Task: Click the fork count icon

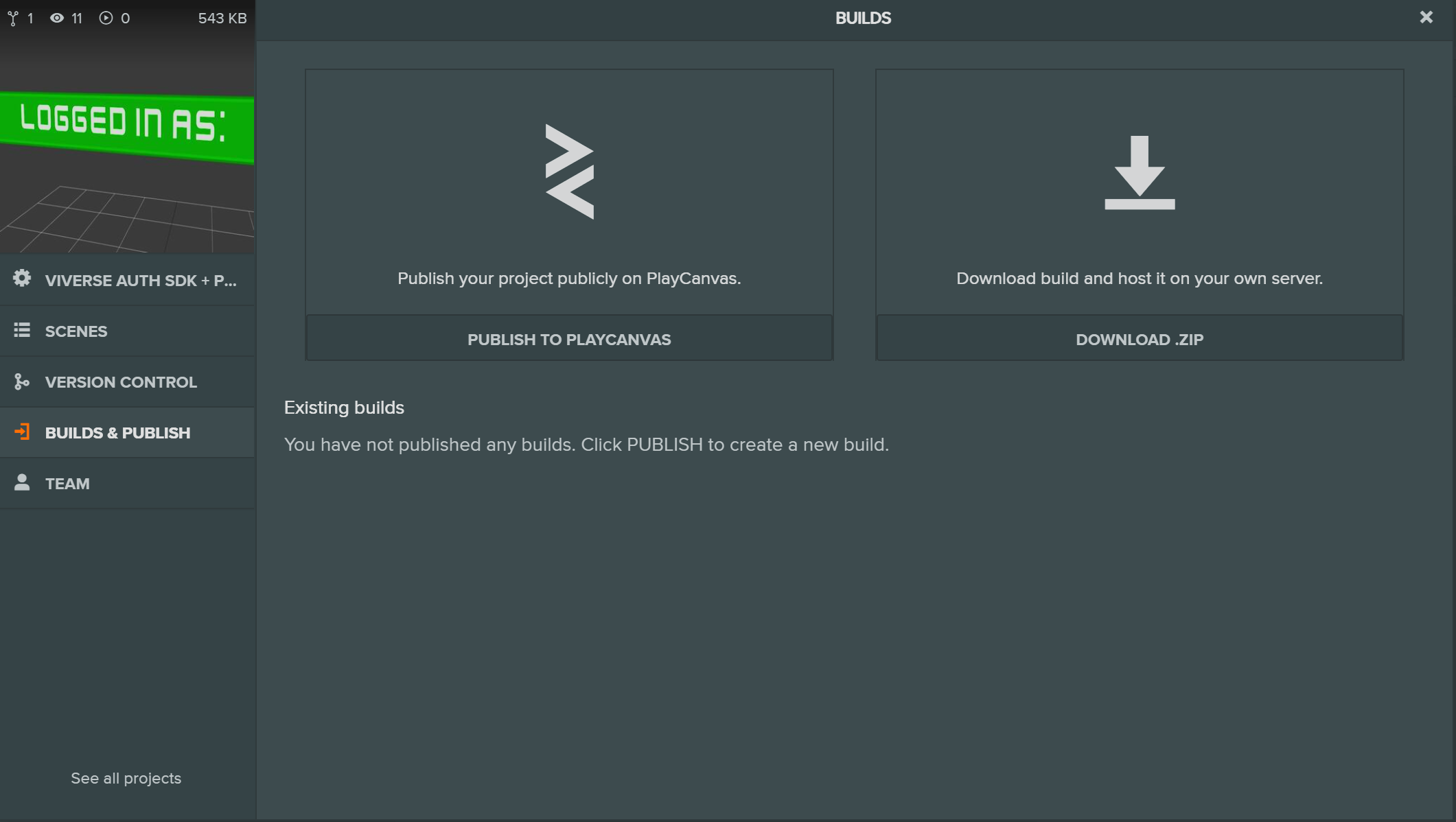Action: click(x=13, y=19)
